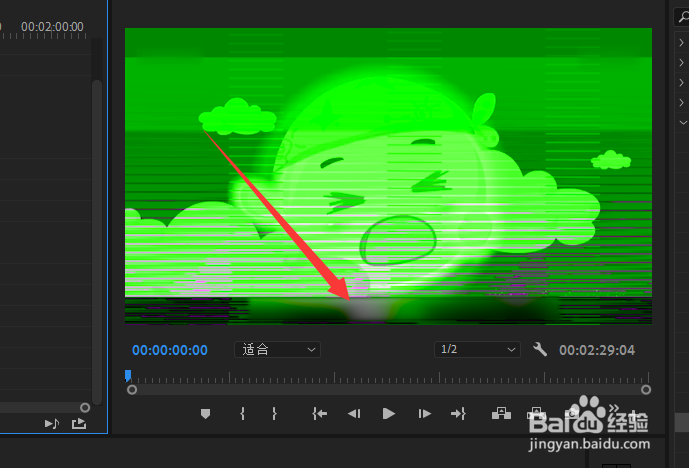Step forward one frame
Image resolution: width=689 pixels, height=468 pixels.
[x=424, y=414]
